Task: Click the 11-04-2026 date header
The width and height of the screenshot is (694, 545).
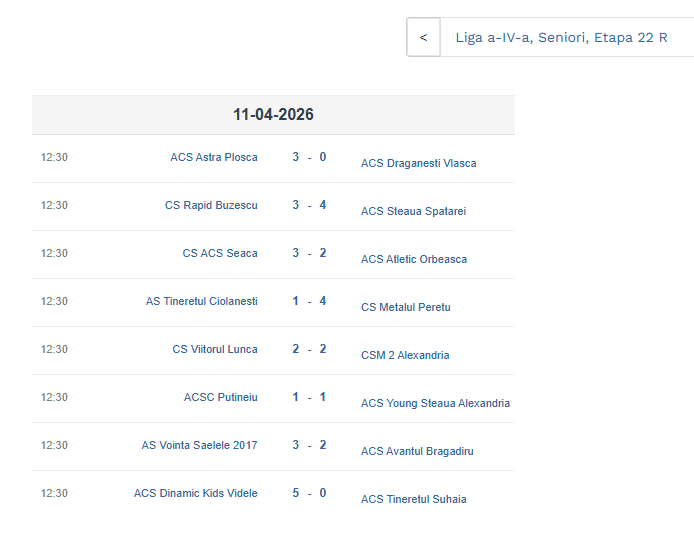Action: 273,115
